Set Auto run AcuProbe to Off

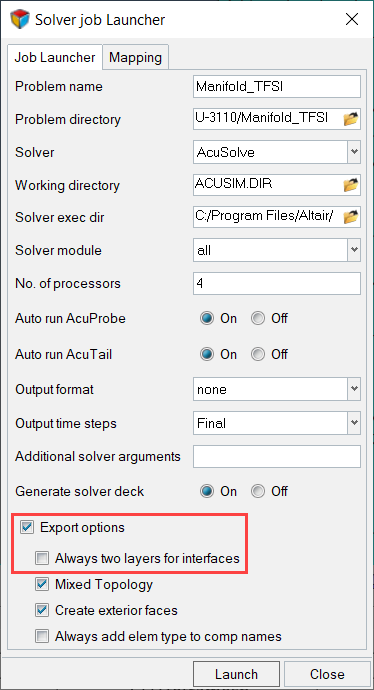(x=258, y=318)
